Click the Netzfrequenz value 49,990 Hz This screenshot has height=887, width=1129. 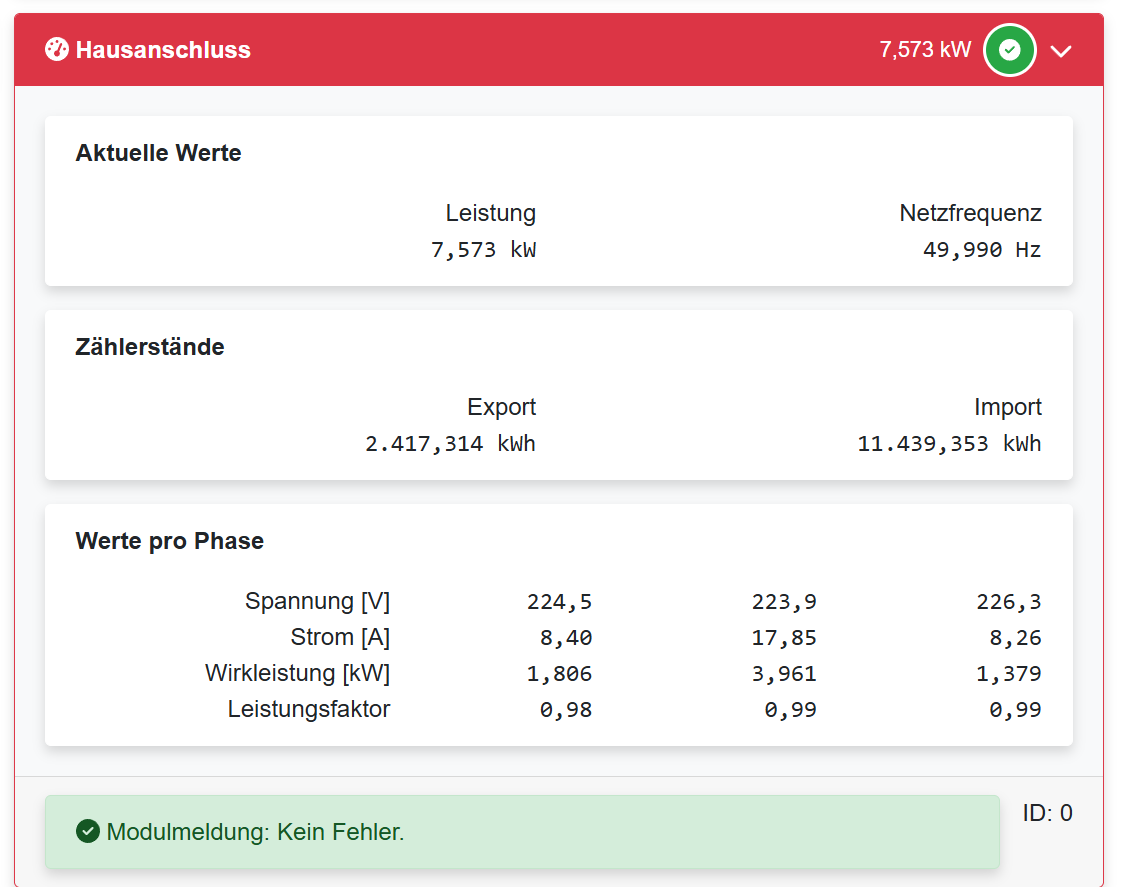[x=982, y=250]
